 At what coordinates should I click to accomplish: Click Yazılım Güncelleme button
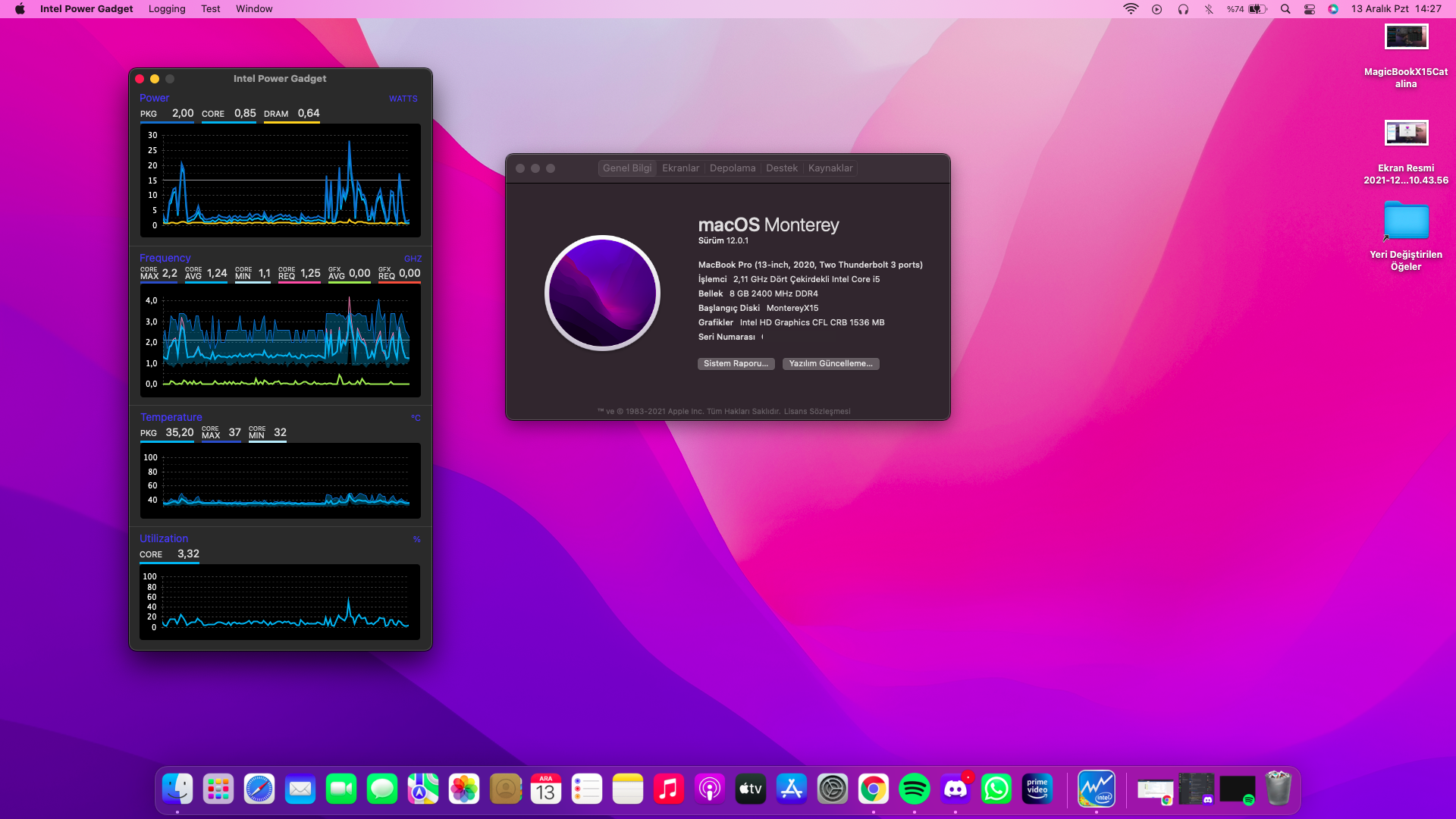[x=830, y=364]
